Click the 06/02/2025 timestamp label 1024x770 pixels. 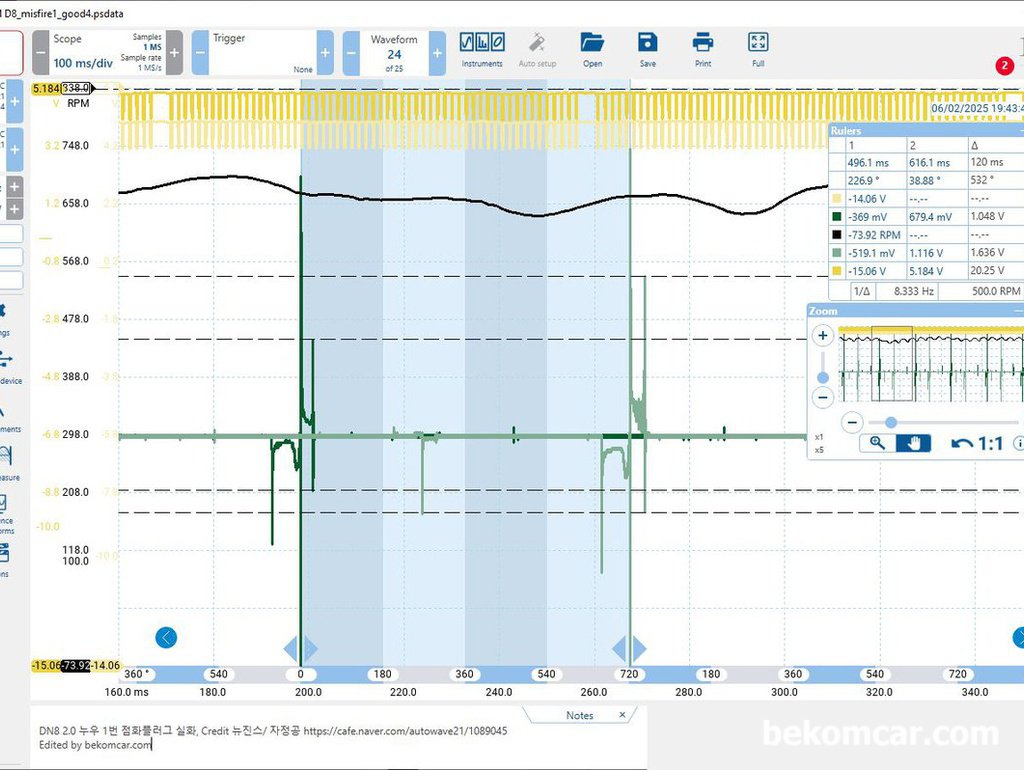(978, 108)
